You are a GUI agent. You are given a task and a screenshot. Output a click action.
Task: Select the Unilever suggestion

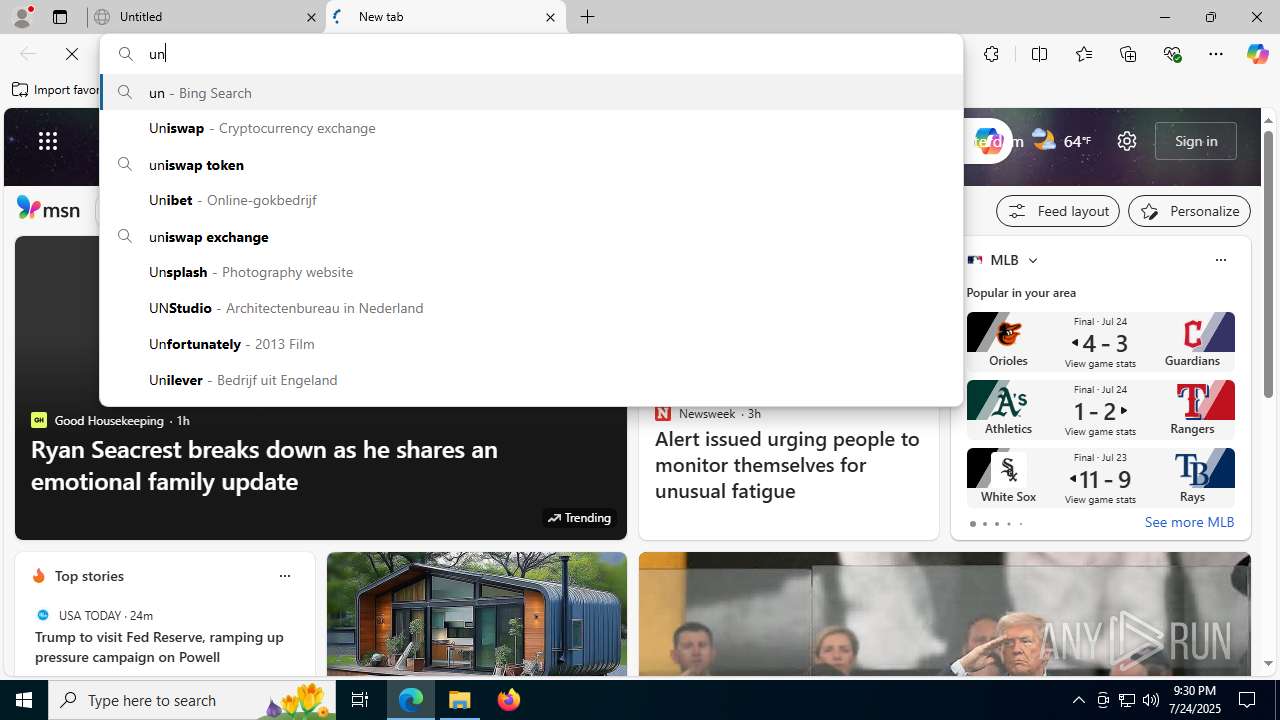[x=531, y=380]
